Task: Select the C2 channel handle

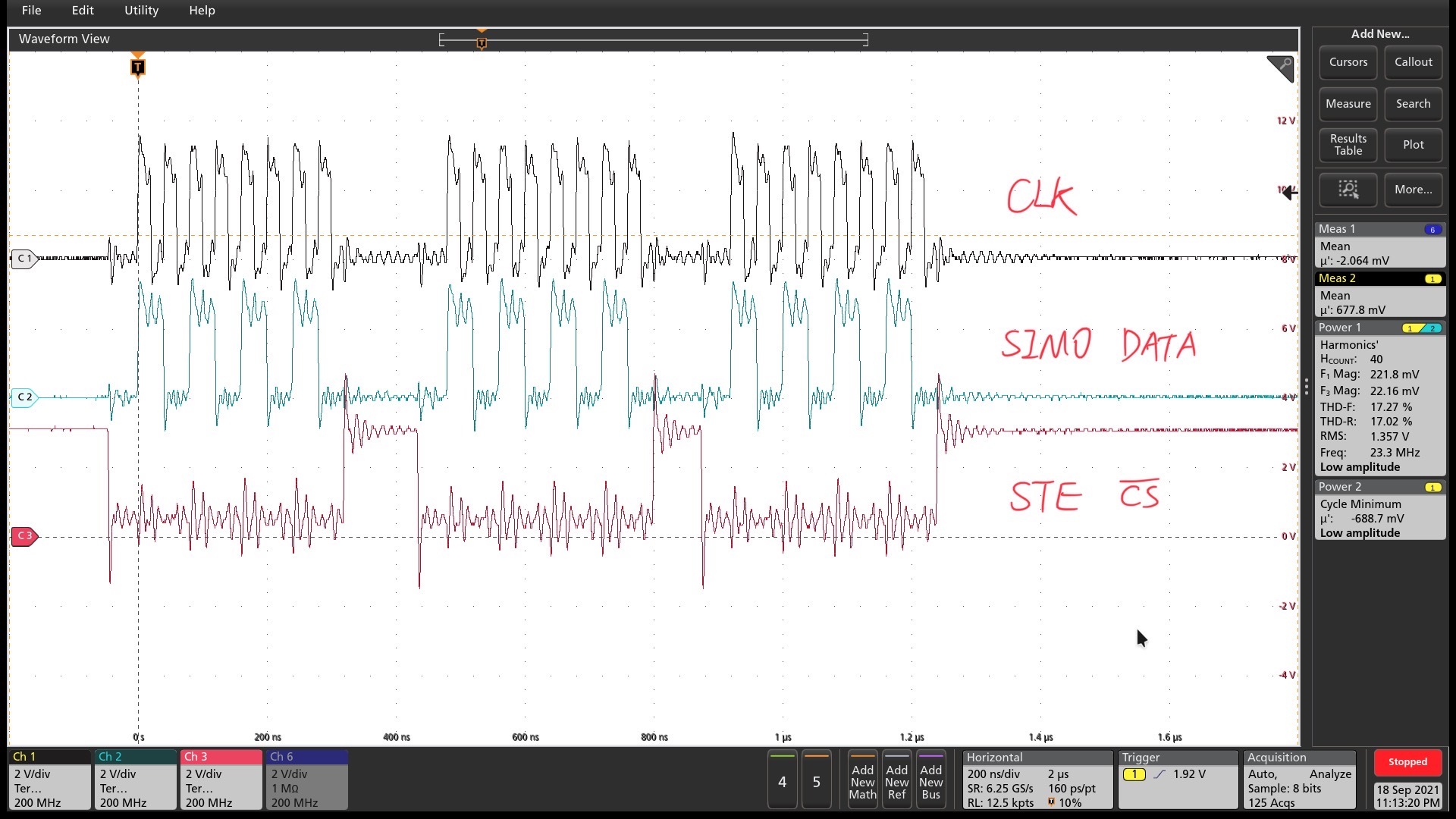Action: (24, 397)
